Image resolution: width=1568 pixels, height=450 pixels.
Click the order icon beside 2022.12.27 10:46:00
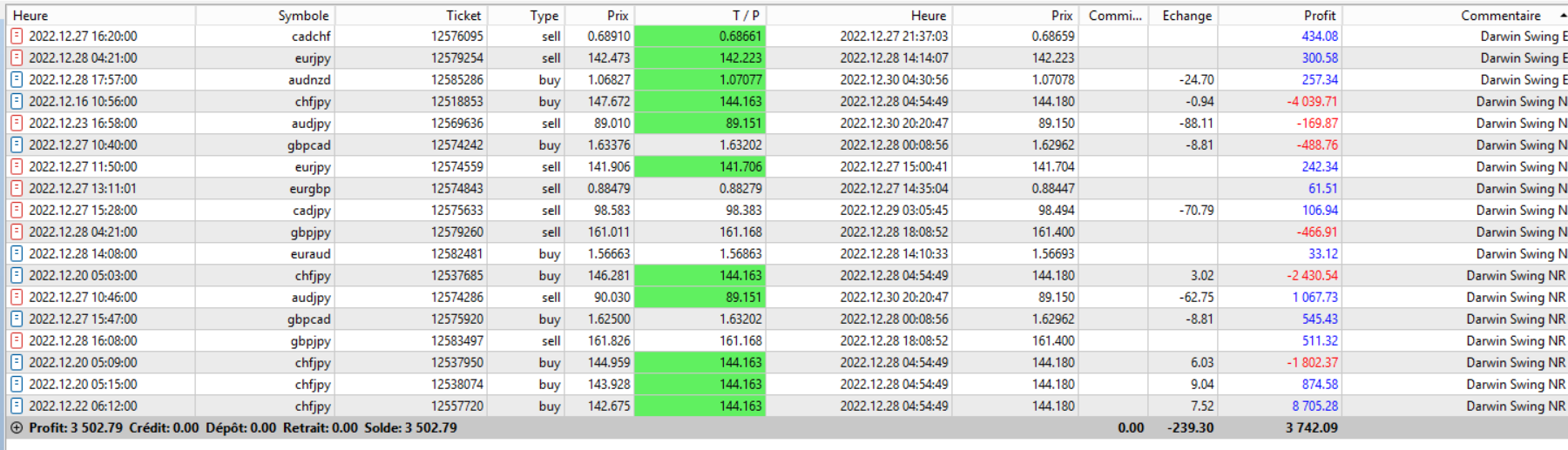(17, 298)
